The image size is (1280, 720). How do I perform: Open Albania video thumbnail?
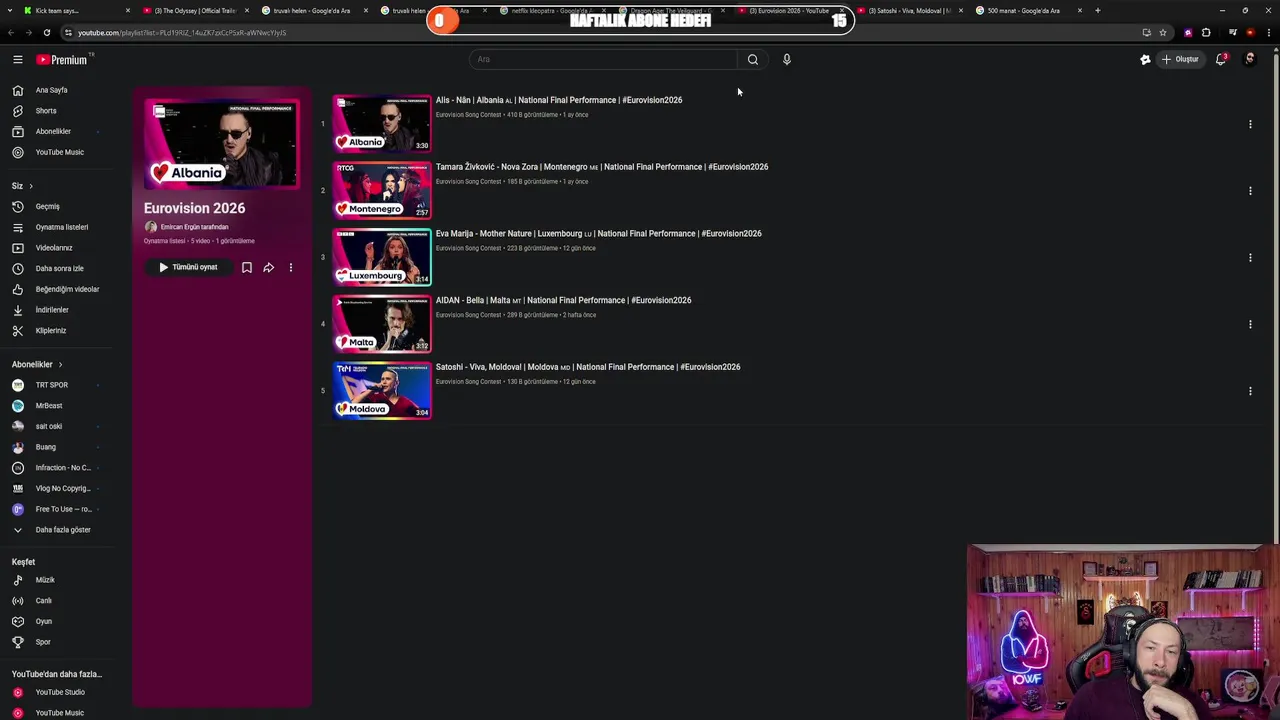click(x=382, y=123)
